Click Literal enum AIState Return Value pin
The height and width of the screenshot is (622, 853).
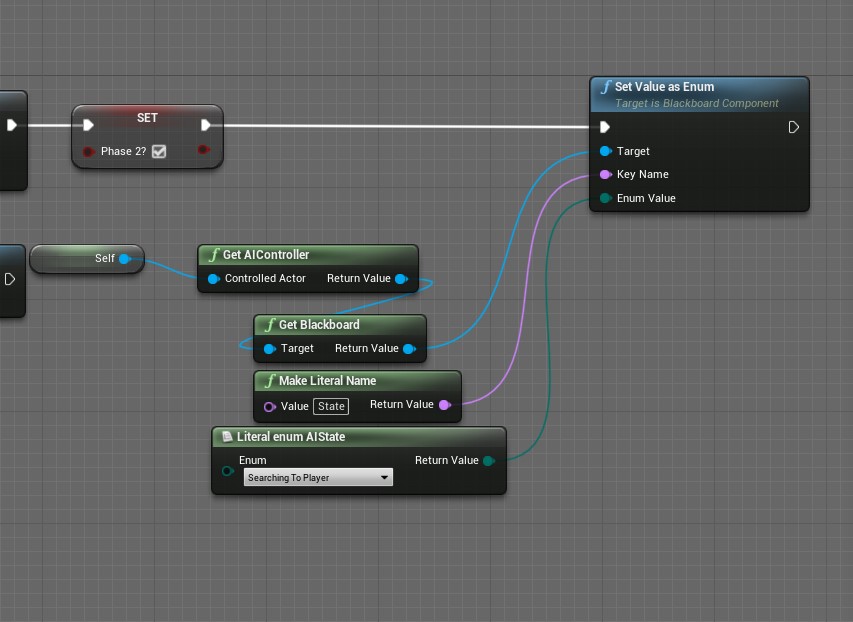coord(488,461)
